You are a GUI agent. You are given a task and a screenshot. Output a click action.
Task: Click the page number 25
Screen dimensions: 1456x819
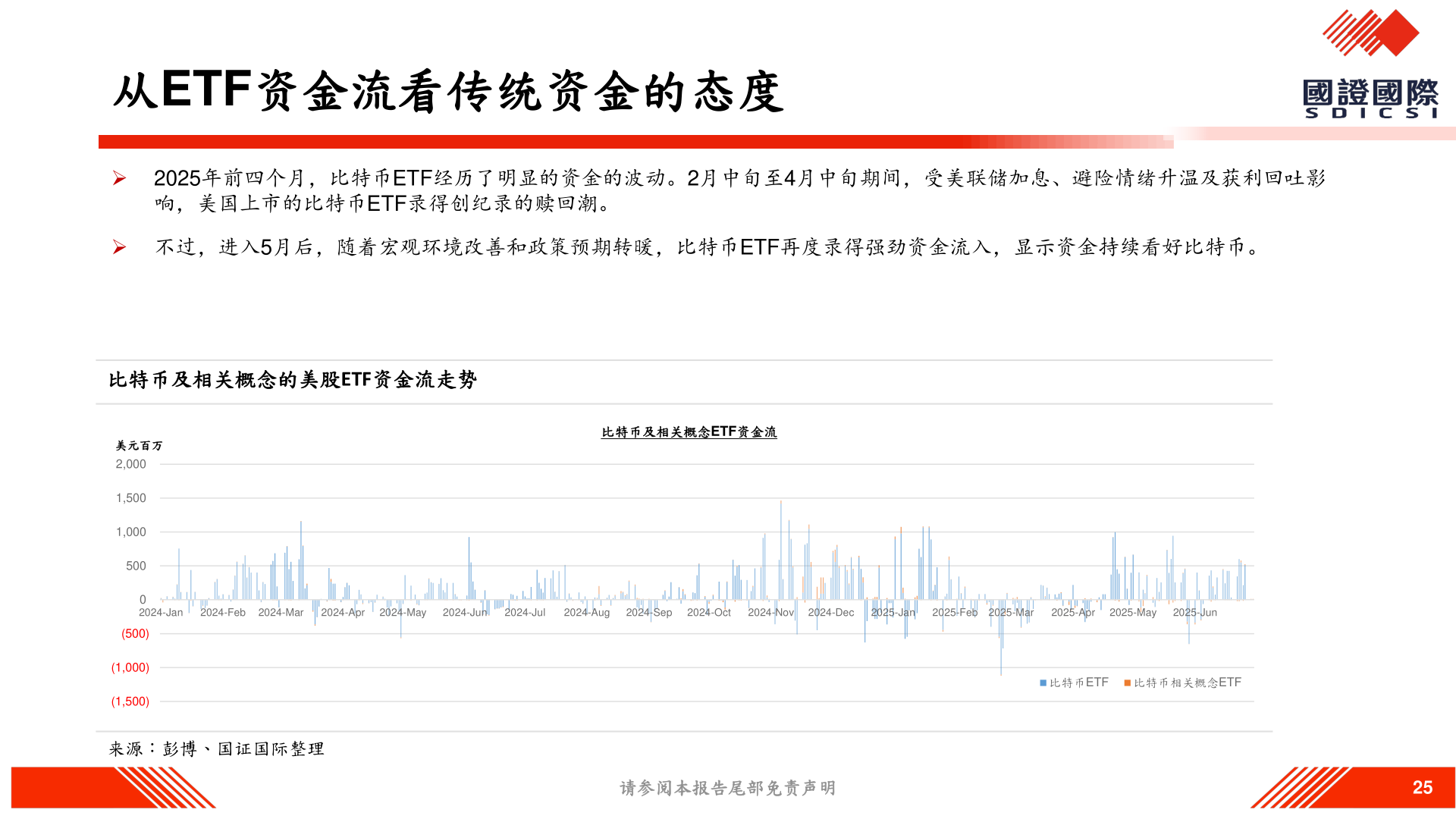(1424, 787)
